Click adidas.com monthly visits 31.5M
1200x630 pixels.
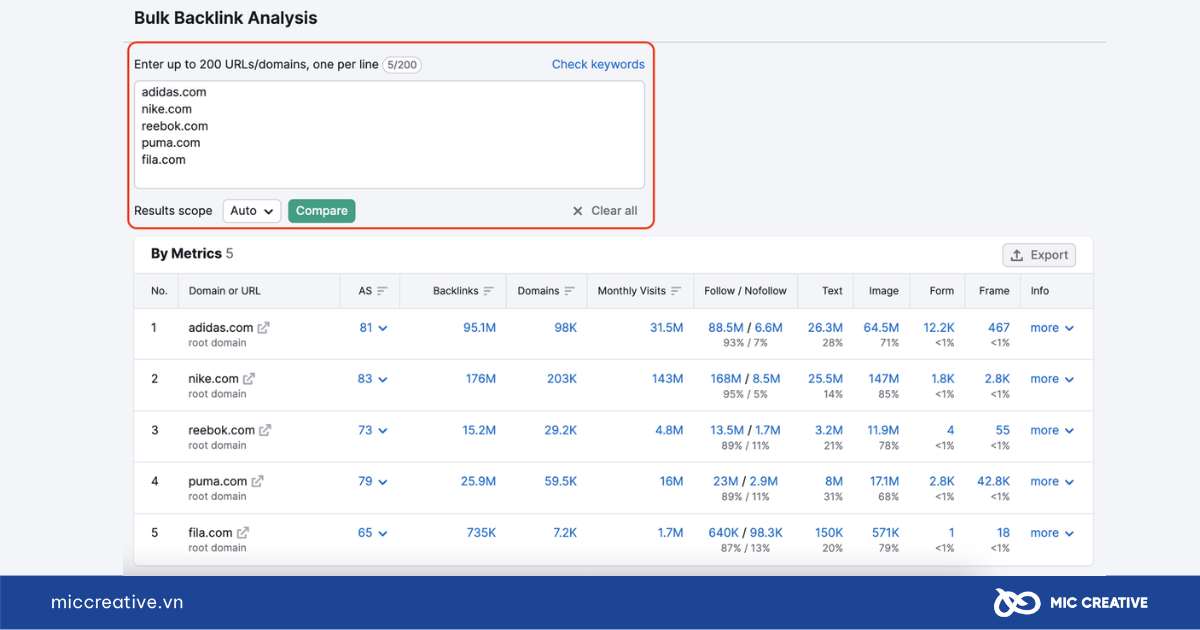tap(666, 327)
